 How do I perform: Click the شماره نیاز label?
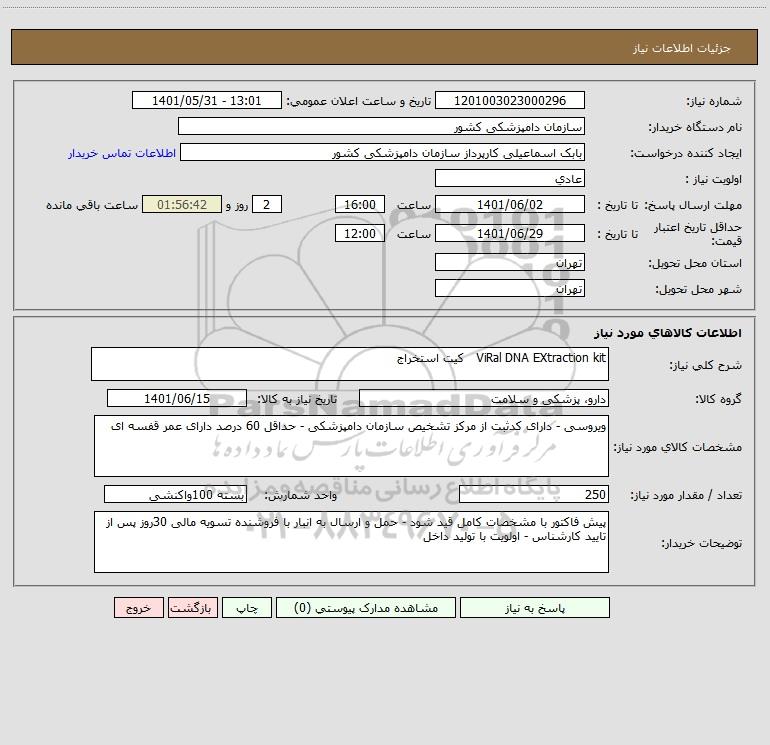[714, 101]
